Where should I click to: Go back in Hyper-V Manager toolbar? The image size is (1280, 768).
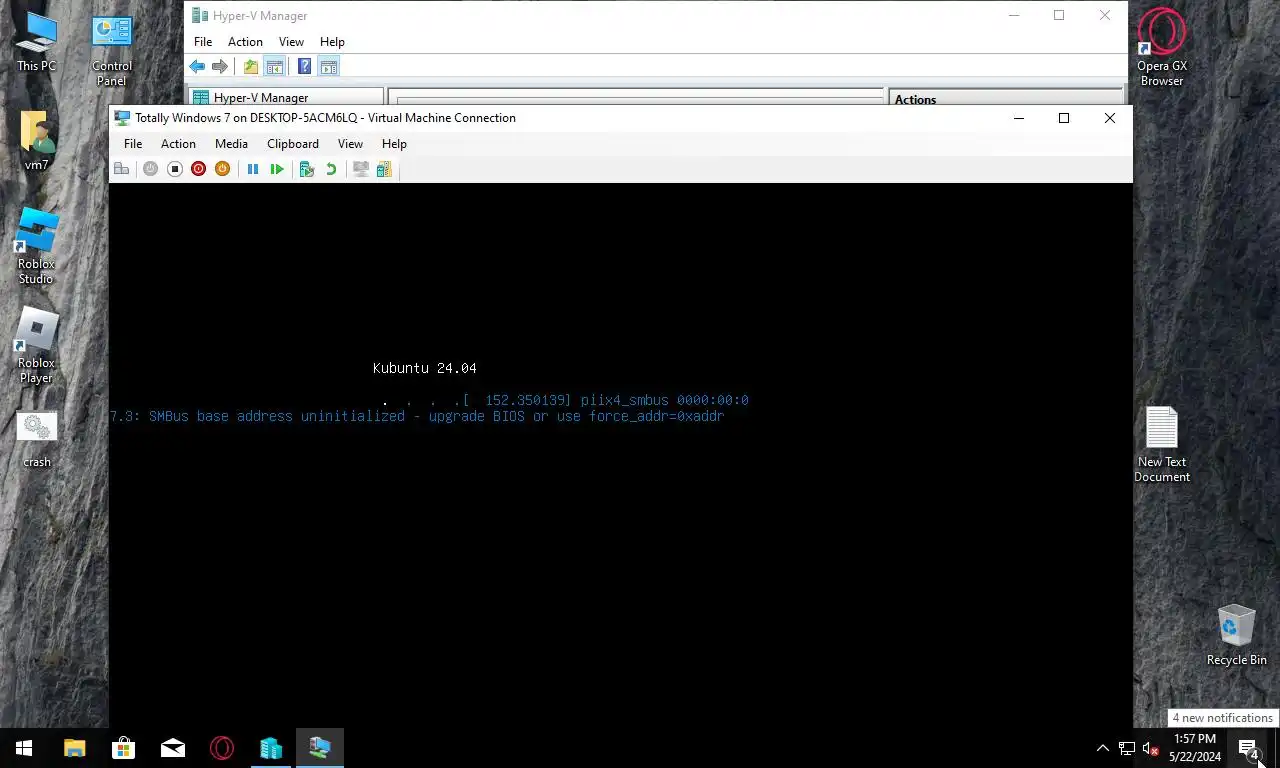(197, 67)
